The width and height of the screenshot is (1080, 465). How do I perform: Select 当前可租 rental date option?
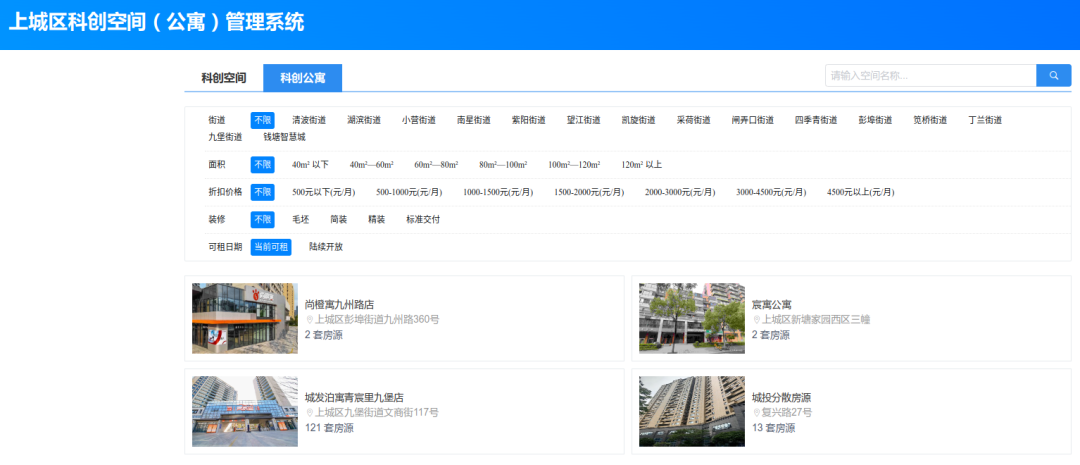pyautogui.click(x=271, y=247)
